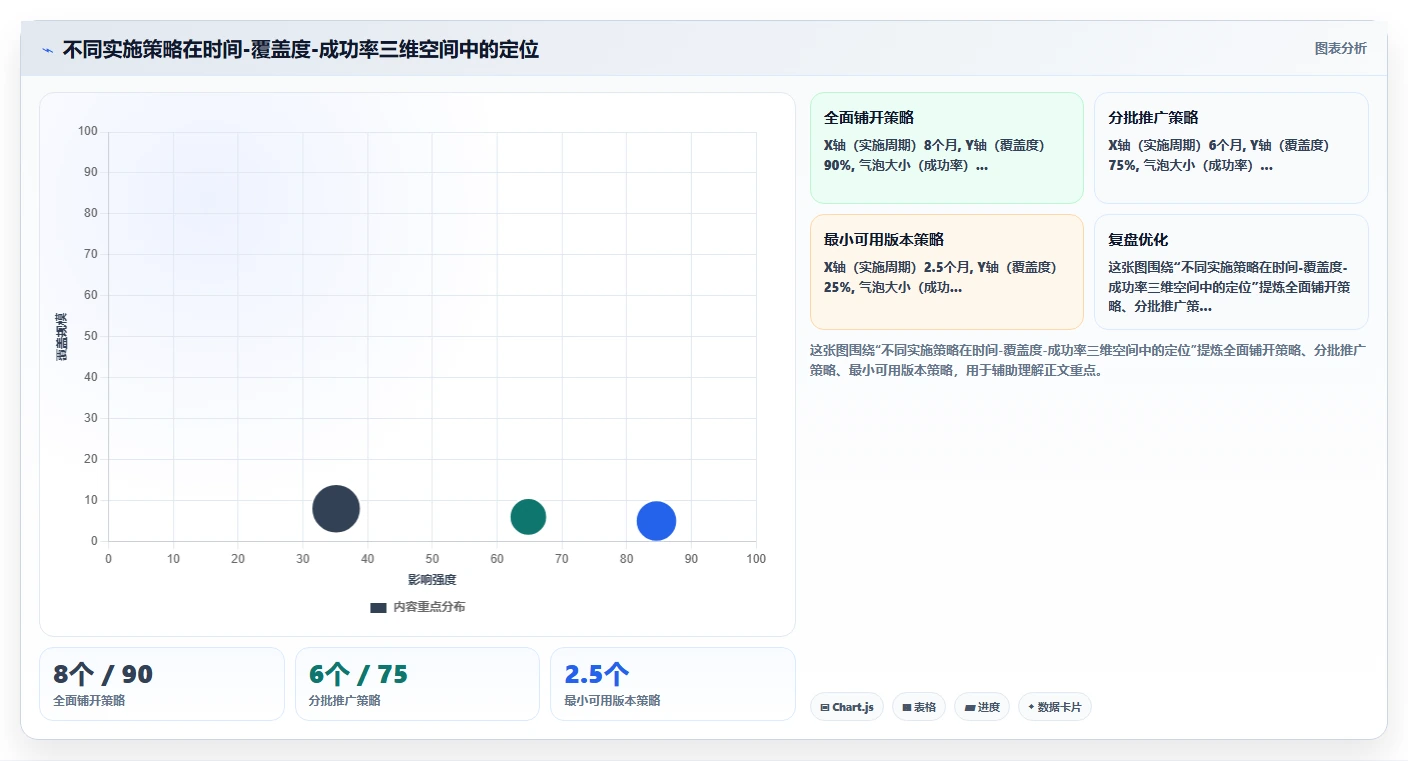The image size is (1408, 761).
Task: Click 最小可用版本策略 label under 2.5个
Action: 612,700
